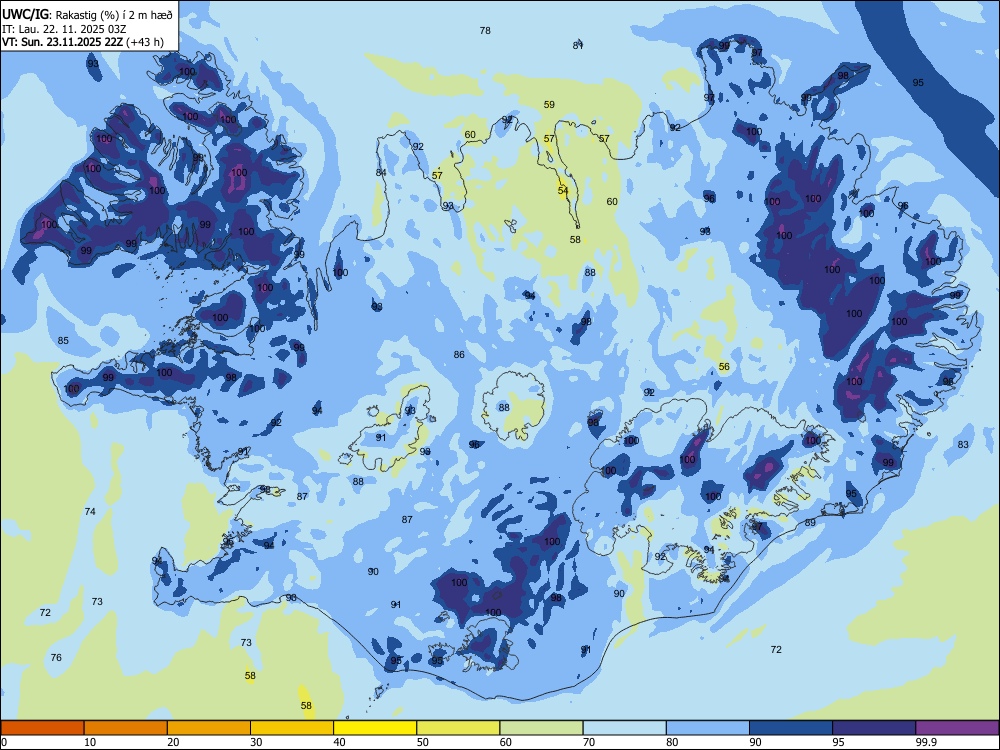This screenshot has width=1000, height=750.
Task: Click the title "UWC/IG: Rakastig (%) í 2 m hæð"
Action: (x=87, y=14)
